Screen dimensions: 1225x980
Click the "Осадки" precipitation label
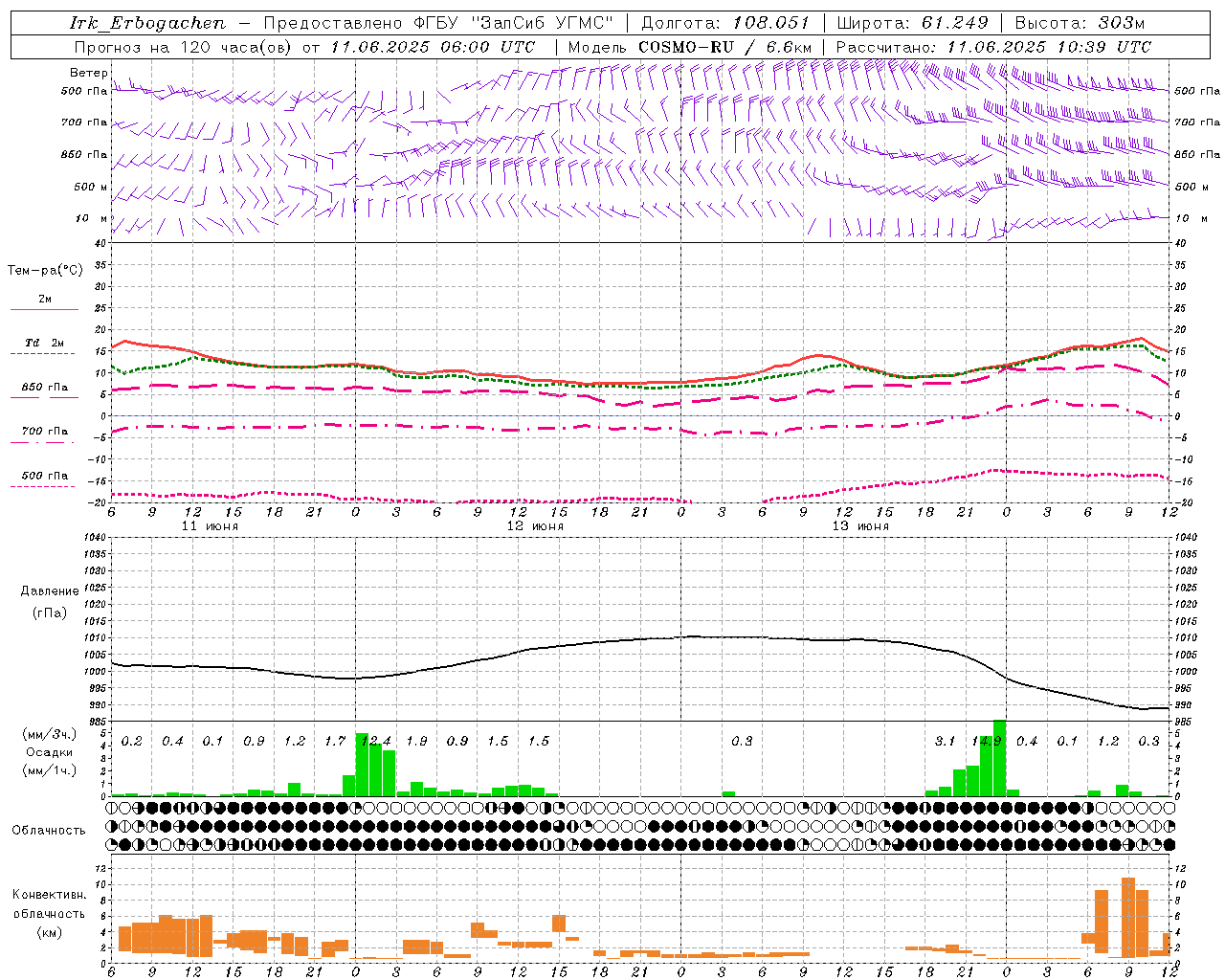pyautogui.click(x=50, y=752)
